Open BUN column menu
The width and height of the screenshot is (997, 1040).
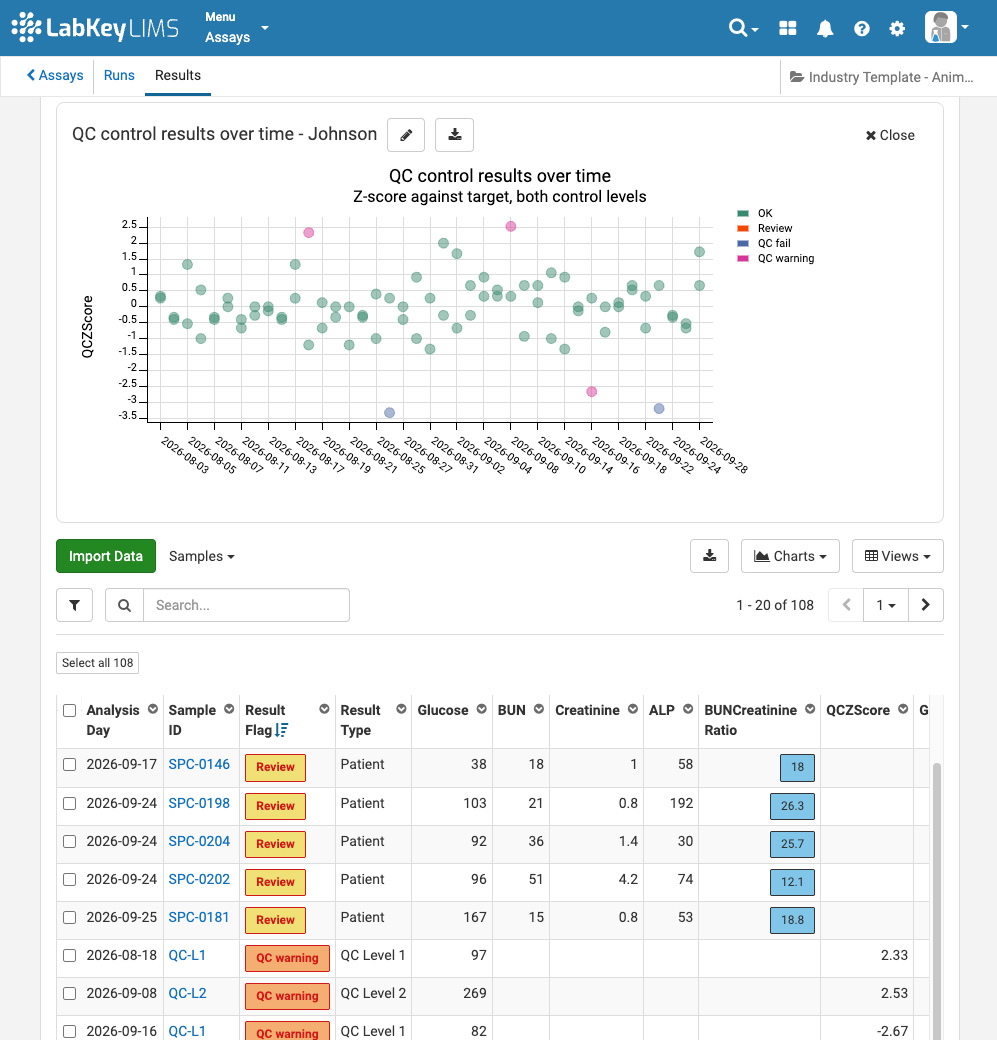539,709
